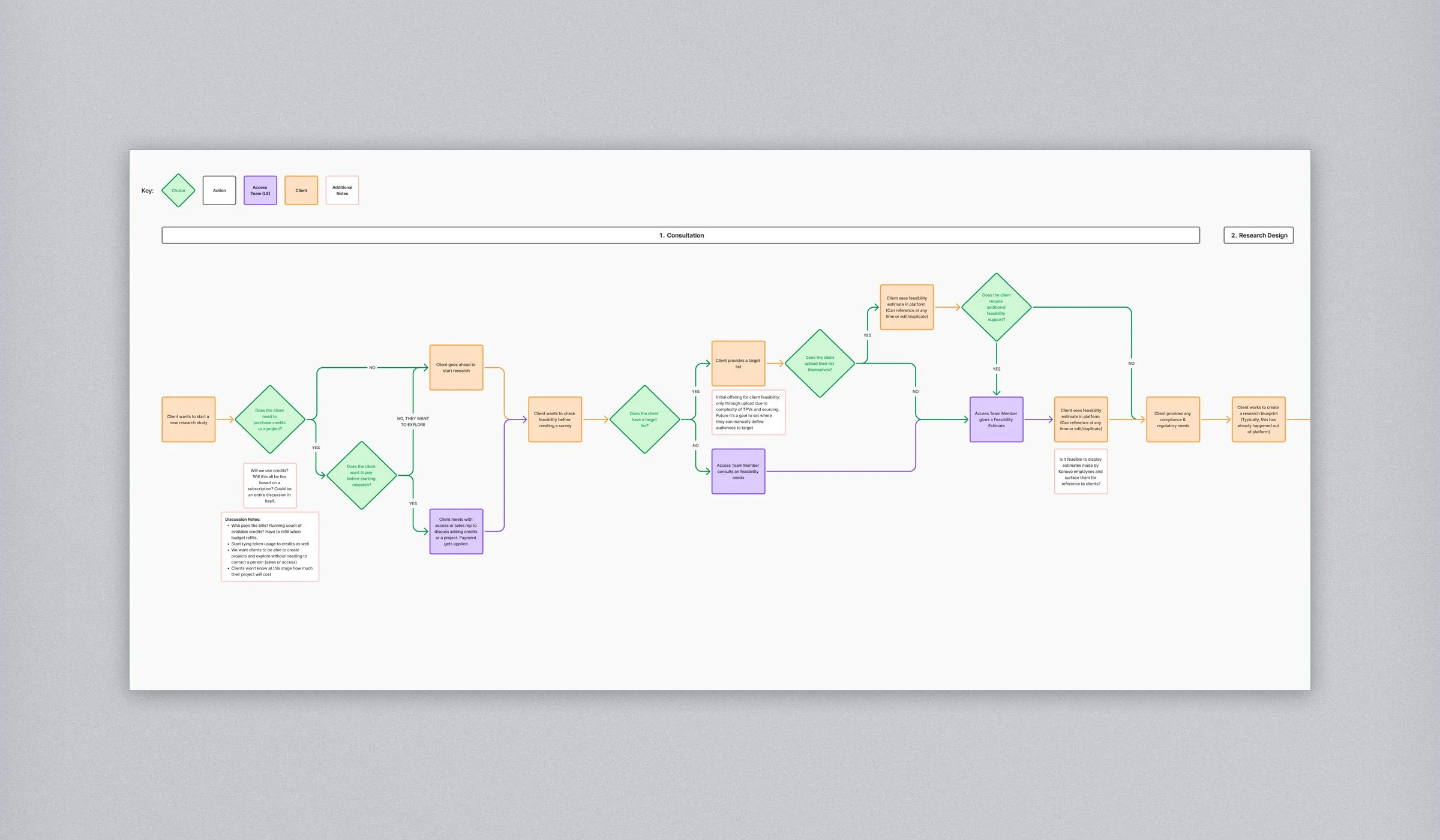Click the "Client works to create a research blueprint" box
This screenshot has height=840, width=1440.
click(1259, 419)
